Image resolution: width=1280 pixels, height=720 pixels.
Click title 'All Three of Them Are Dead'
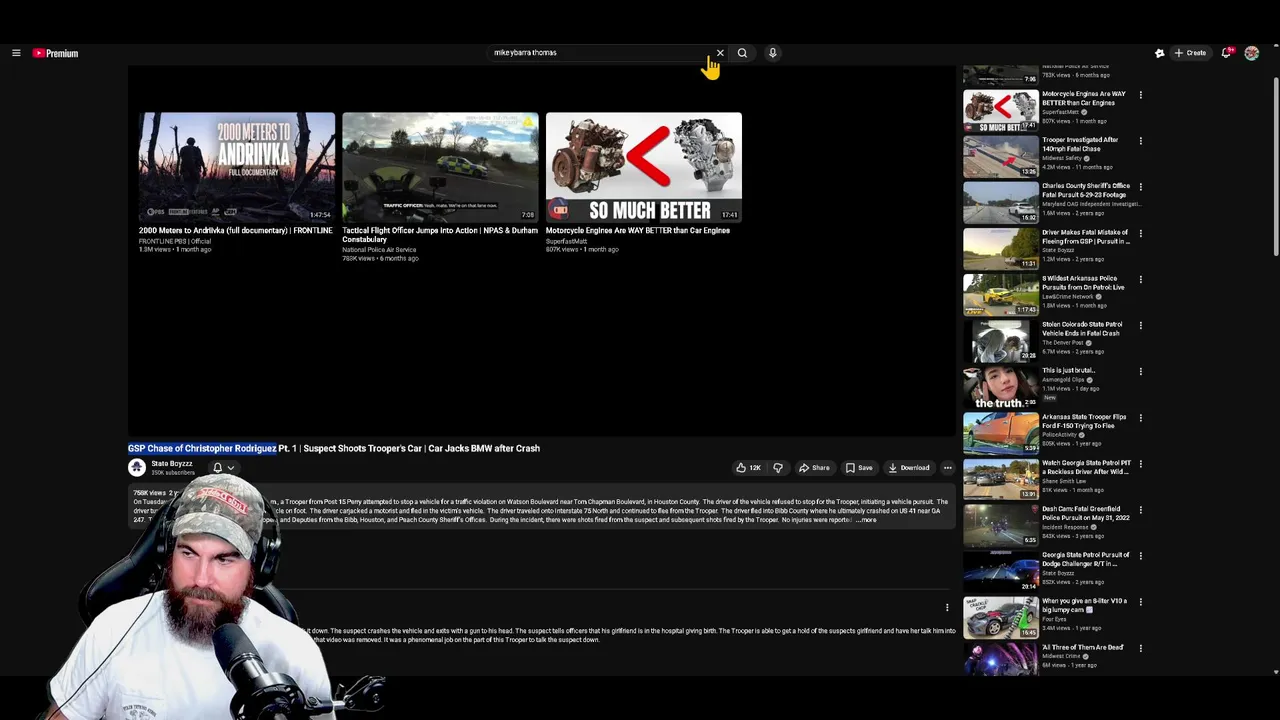click(1083, 647)
